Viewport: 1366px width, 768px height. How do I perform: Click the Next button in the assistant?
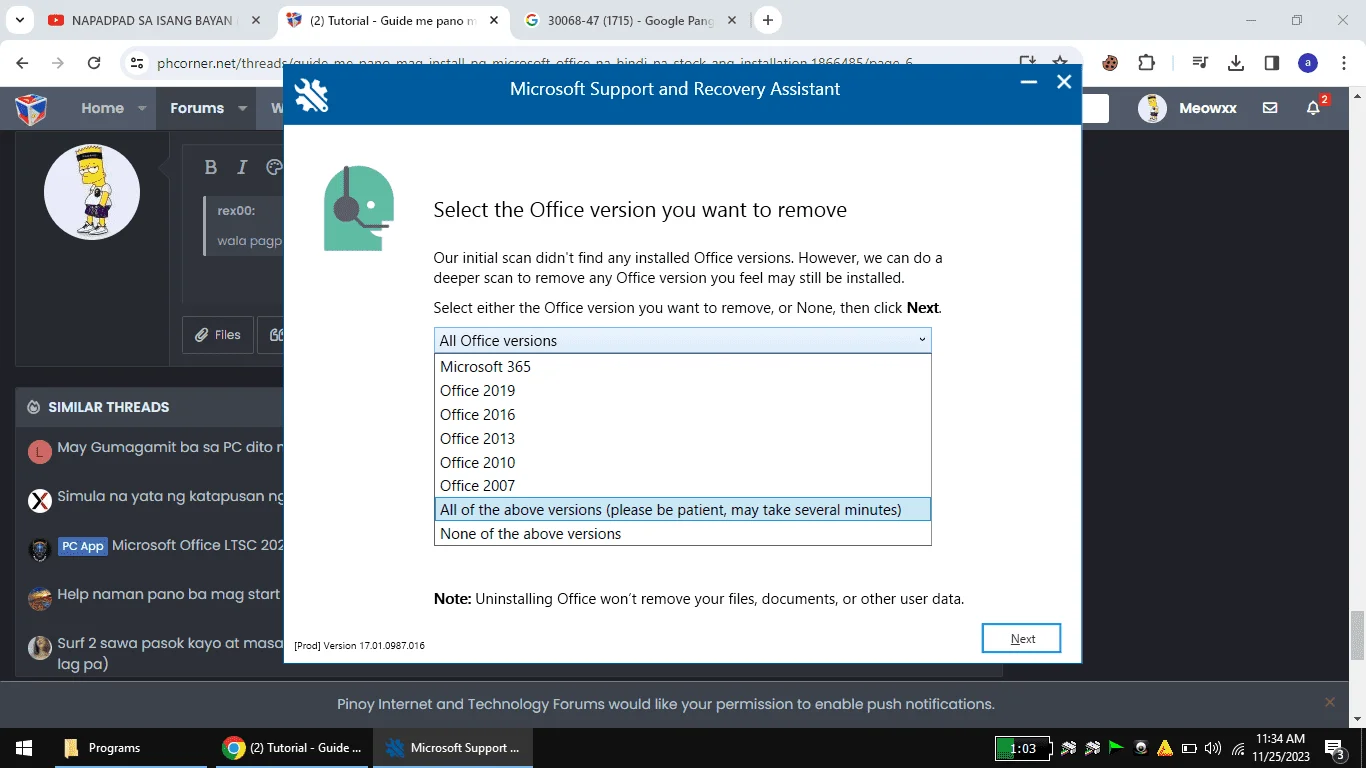[1021, 639]
